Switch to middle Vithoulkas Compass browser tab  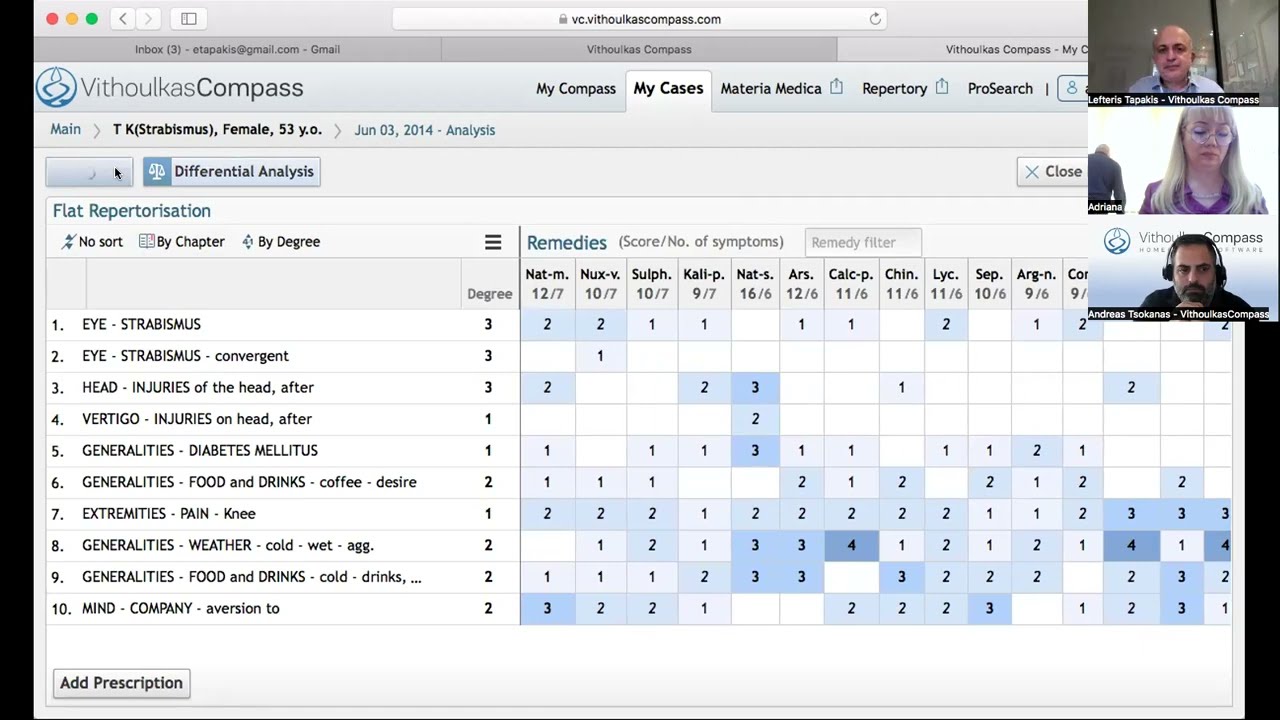(x=639, y=49)
